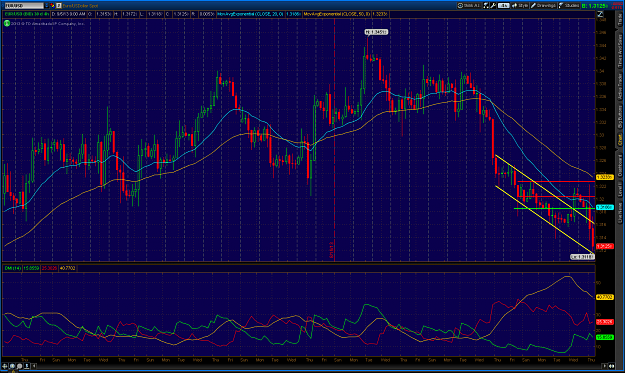Click the Hi: 1.3451 high price bubble
The height and width of the screenshot is (373, 625).
[376, 32]
